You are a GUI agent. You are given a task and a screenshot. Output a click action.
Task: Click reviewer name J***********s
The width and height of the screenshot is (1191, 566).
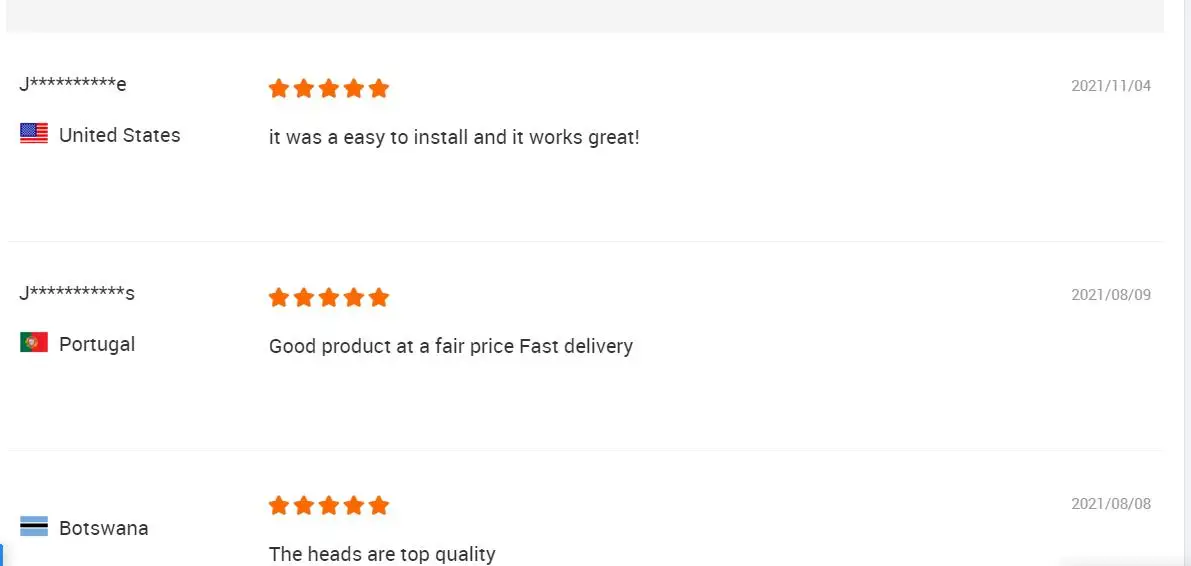click(77, 293)
